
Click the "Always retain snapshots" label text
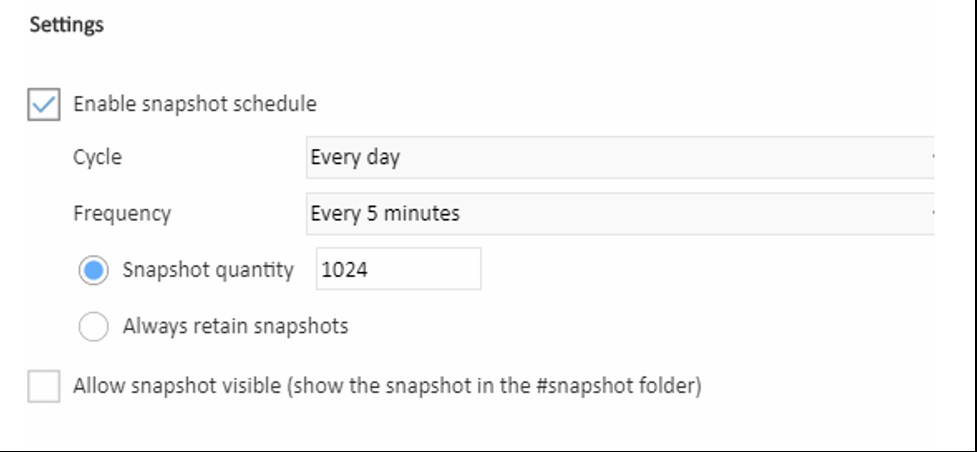point(235,326)
